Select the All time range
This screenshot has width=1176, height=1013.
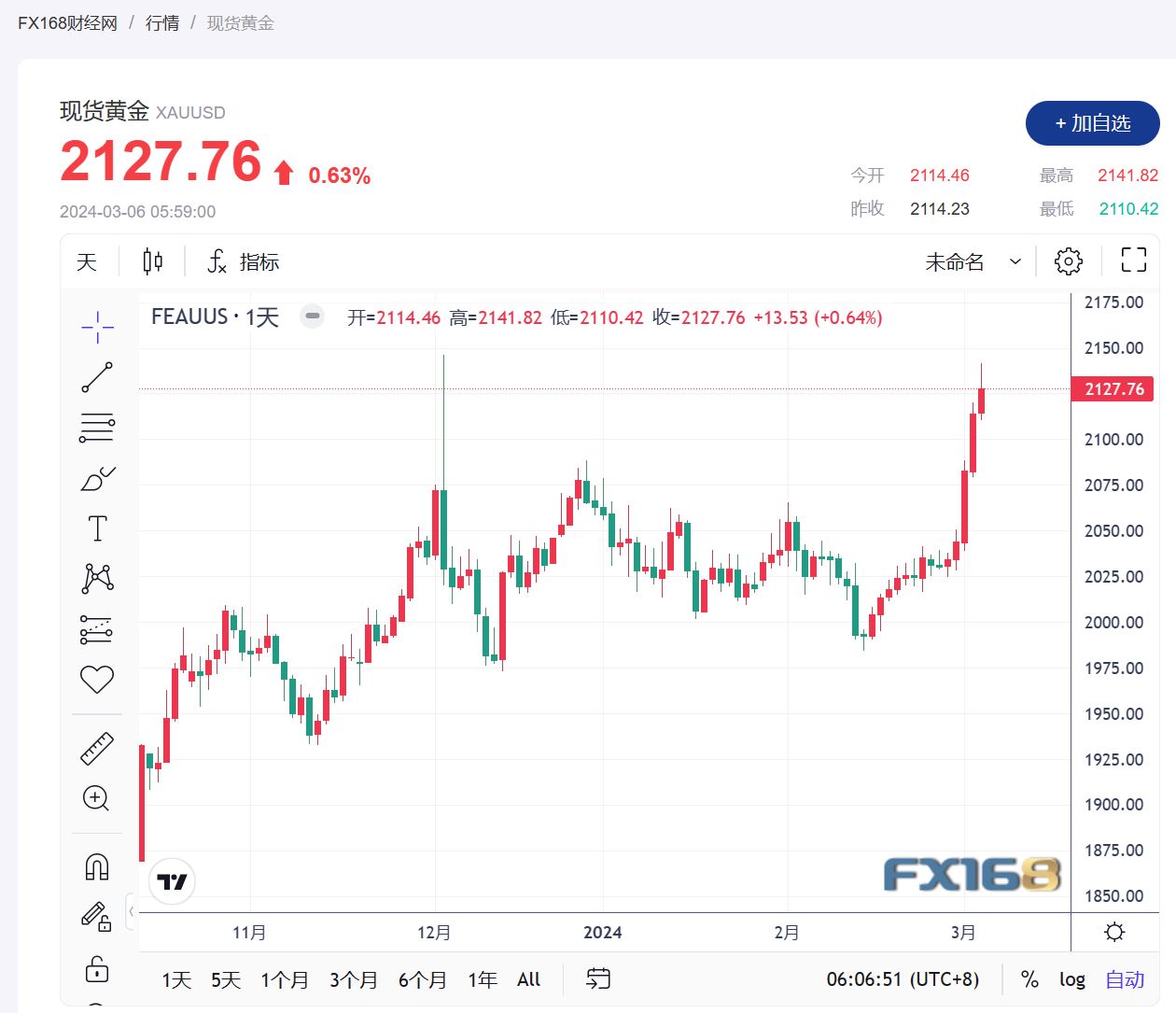(528, 980)
